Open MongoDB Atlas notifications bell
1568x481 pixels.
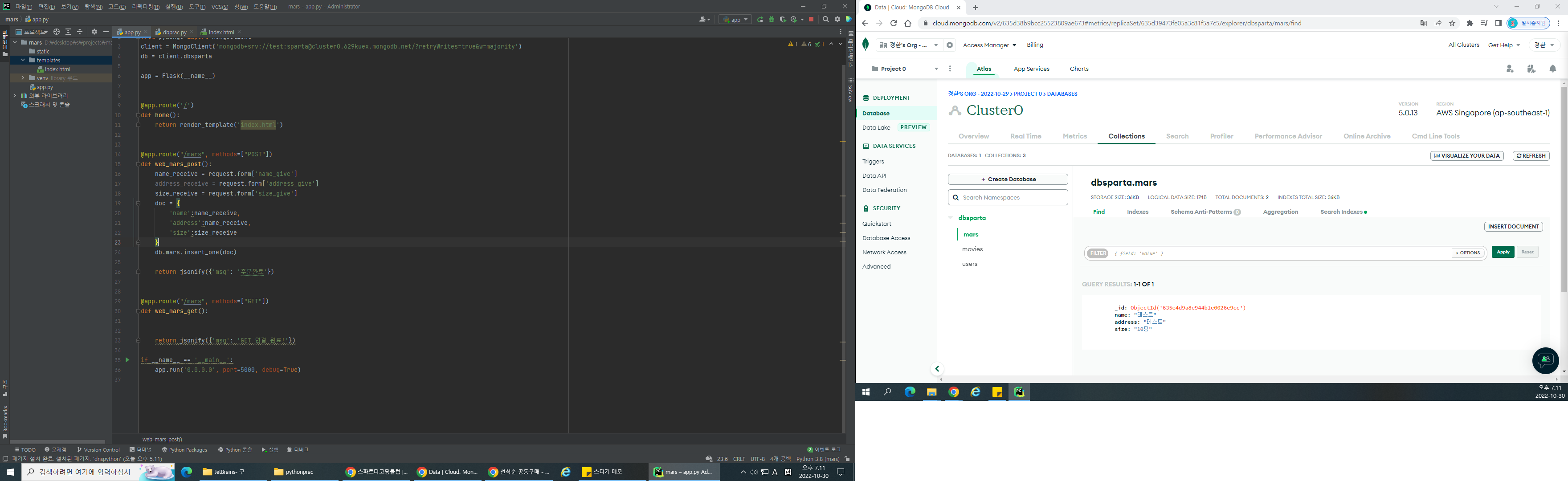coord(1553,69)
